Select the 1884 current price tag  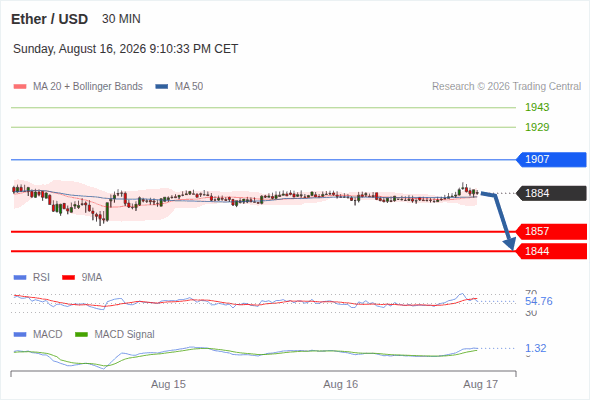point(551,193)
